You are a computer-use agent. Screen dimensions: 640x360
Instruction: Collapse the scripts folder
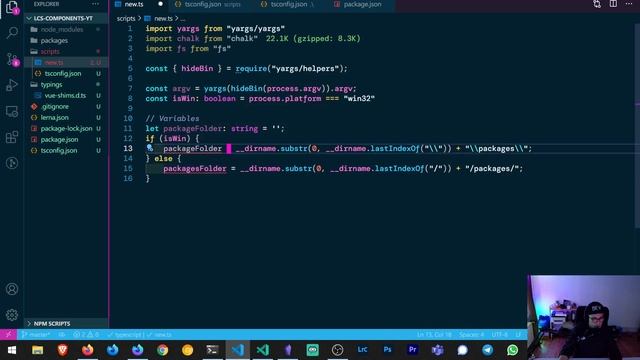coord(50,51)
